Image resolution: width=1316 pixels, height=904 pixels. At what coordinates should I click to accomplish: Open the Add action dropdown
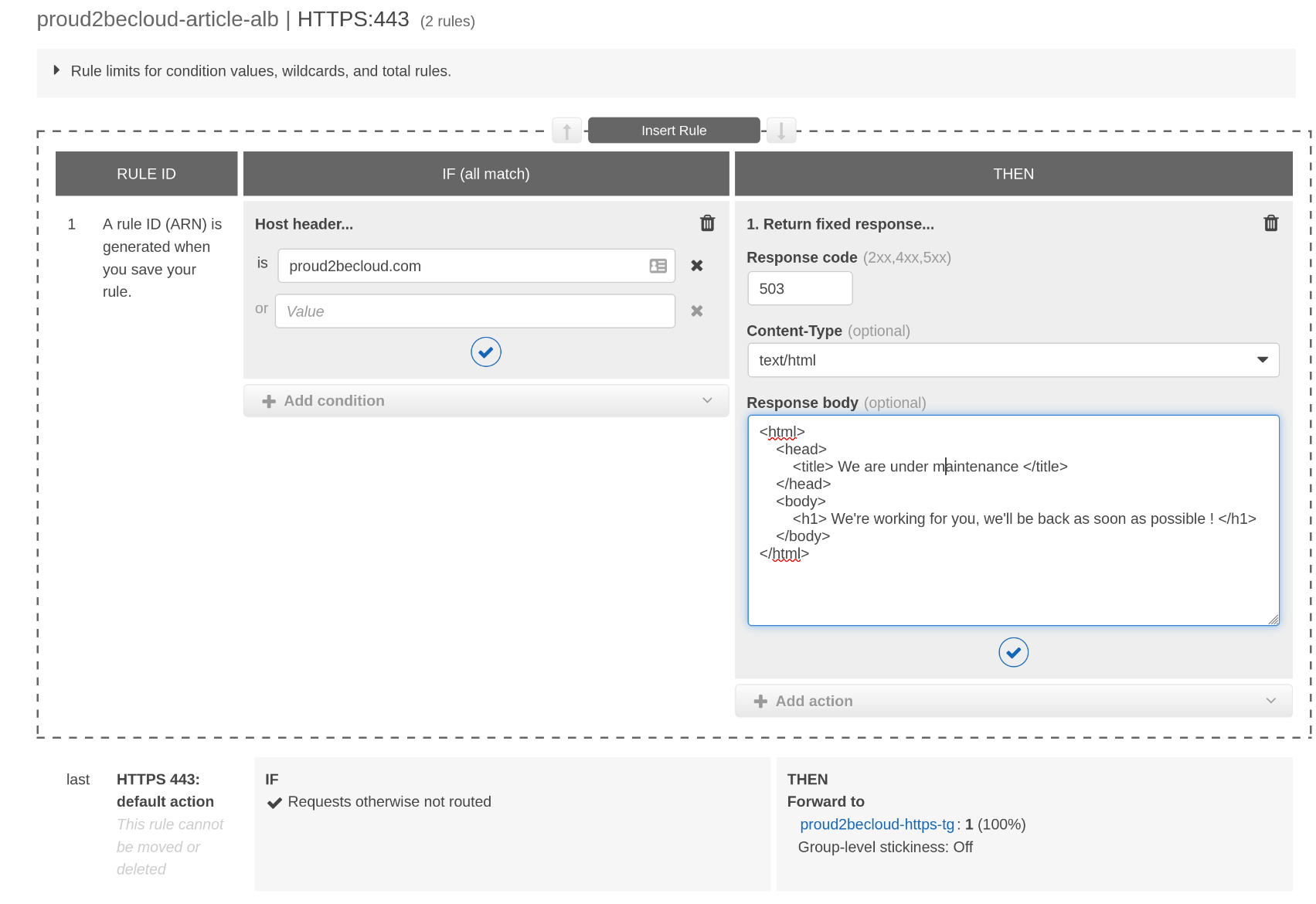point(1012,701)
